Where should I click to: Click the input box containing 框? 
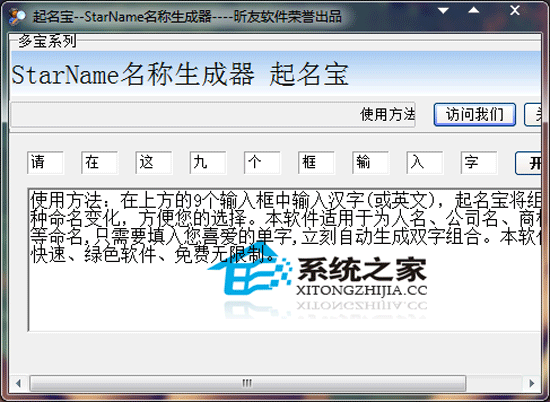[316, 162]
